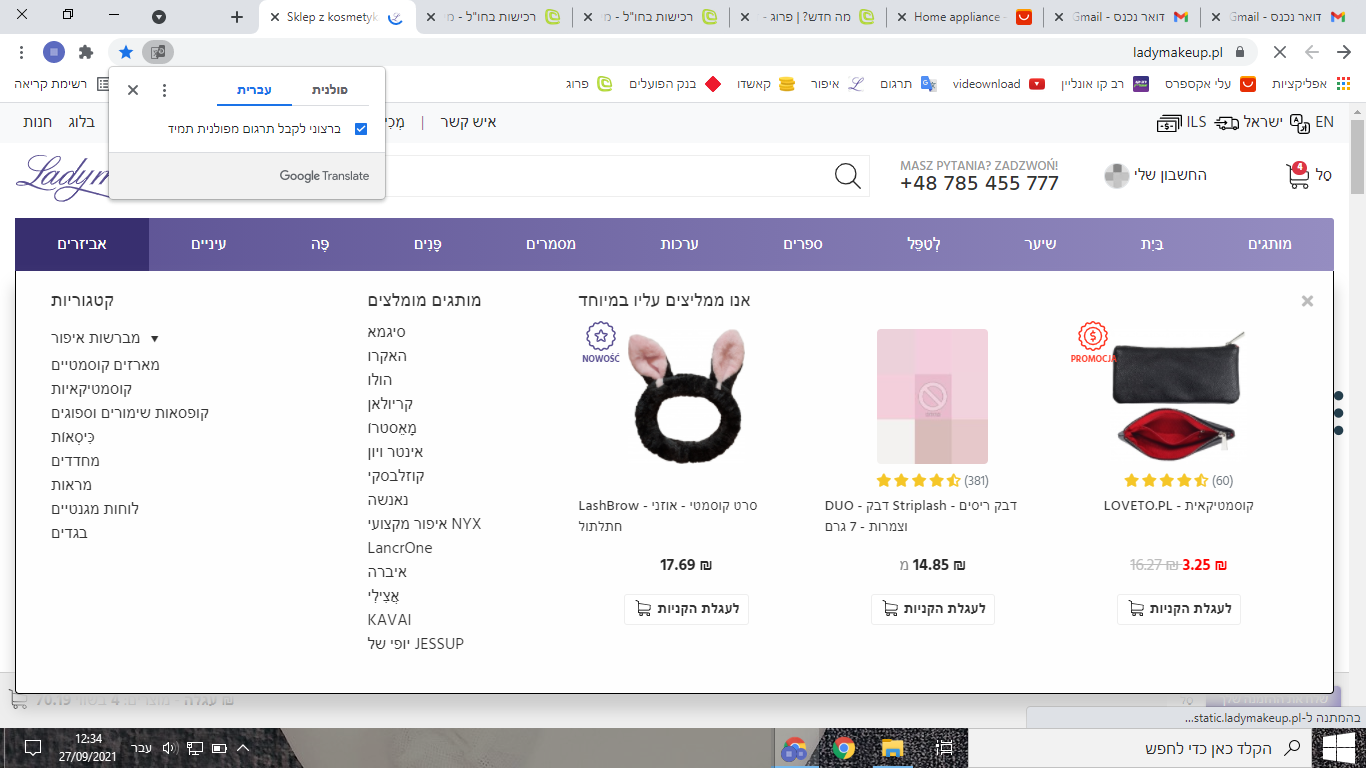Open the אביזרים menu item
The image size is (1366, 768).
tap(82, 244)
